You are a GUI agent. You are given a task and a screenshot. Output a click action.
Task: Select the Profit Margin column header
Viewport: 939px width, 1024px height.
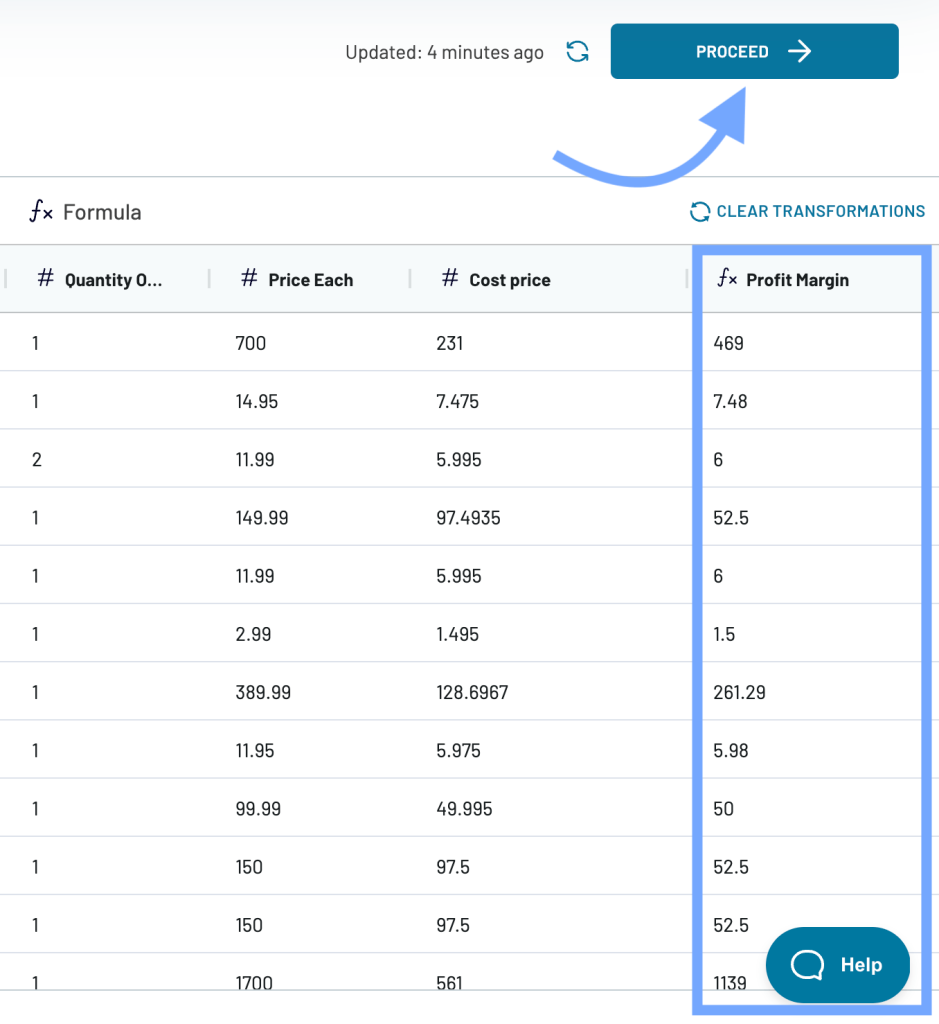click(x=812, y=280)
